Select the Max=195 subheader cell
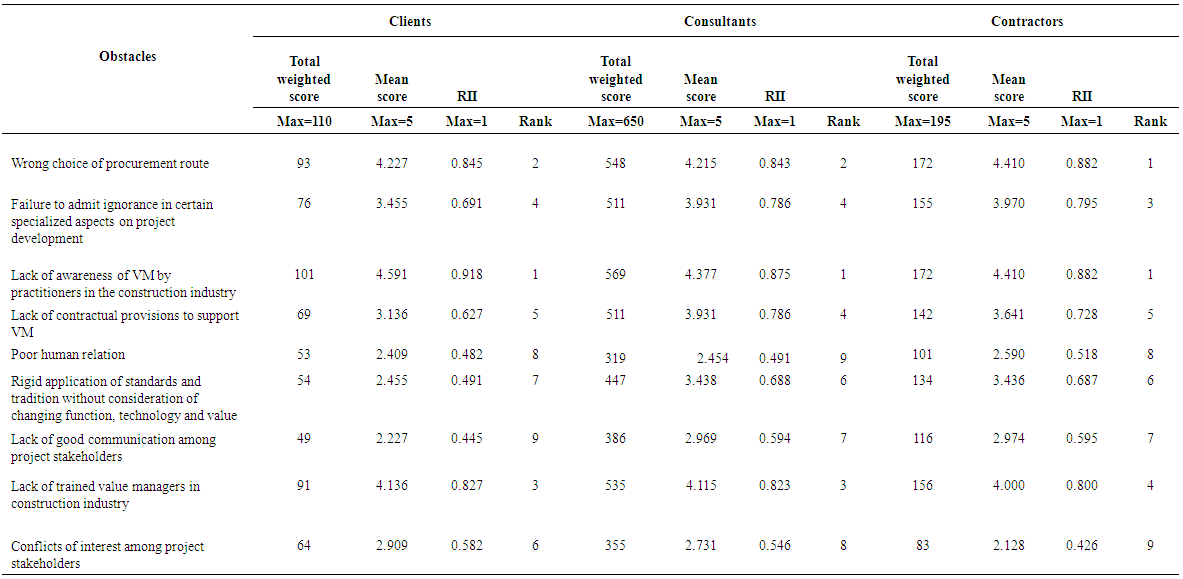This screenshot has height=579, width=1183. 923,122
